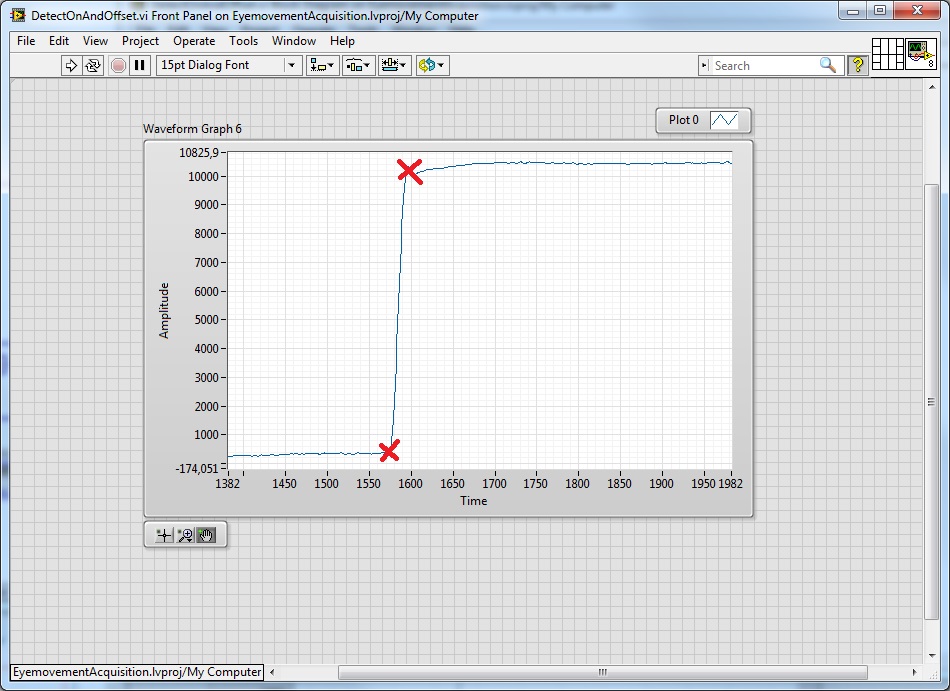Click the EyemovementAcquisition.lvproj/My Computer status label
The height and width of the screenshot is (691, 950).
137,672
